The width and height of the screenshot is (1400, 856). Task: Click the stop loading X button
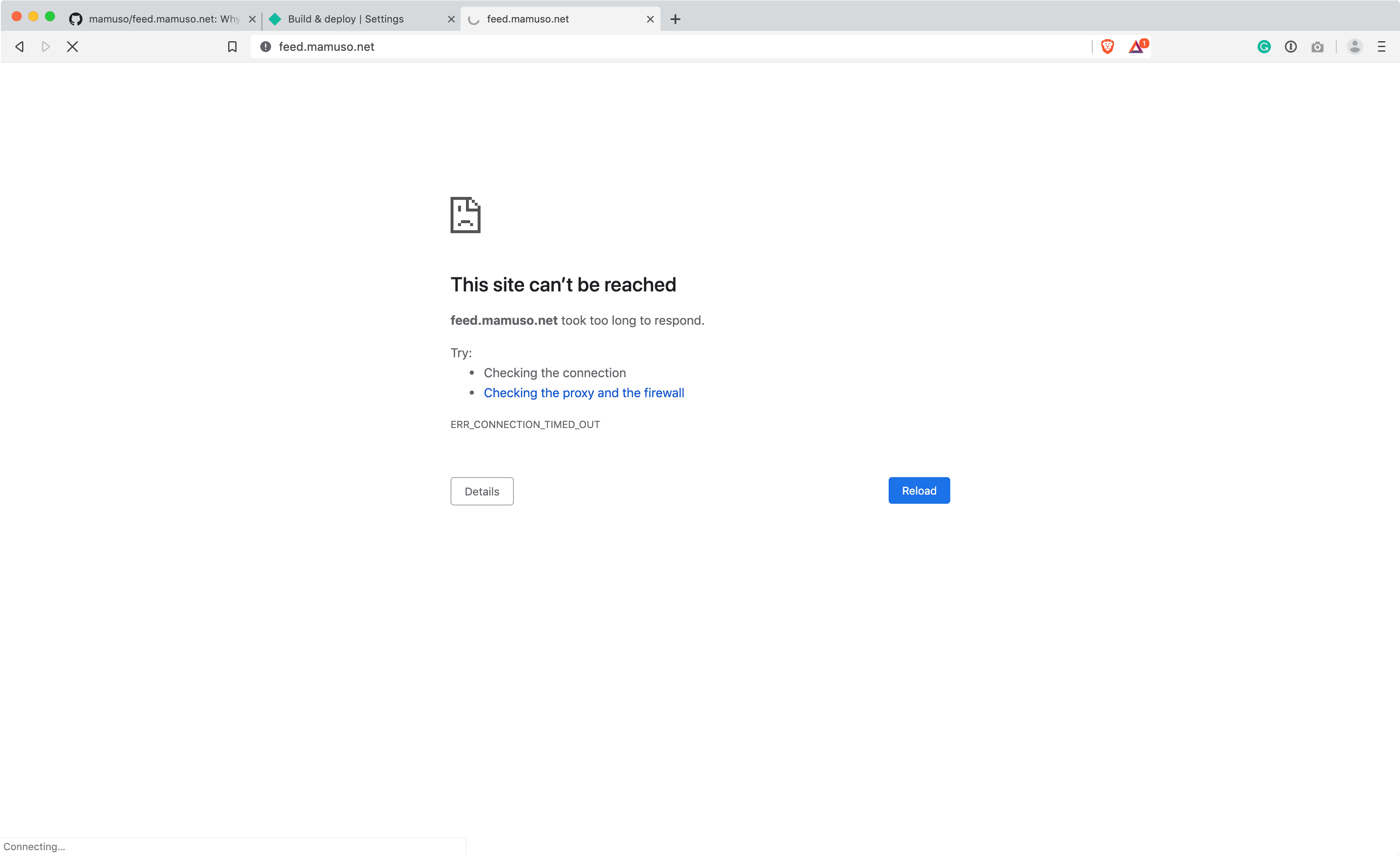click(x=72, y=47)
